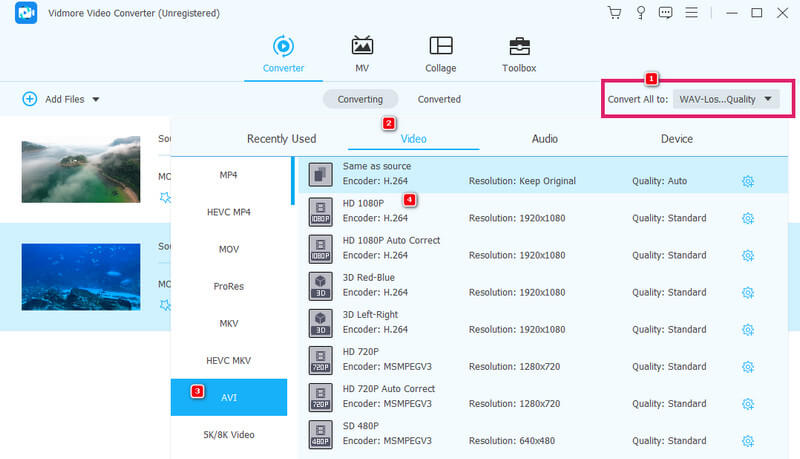
Task: Show the Recently Used formats
Action: pos(281,139)
